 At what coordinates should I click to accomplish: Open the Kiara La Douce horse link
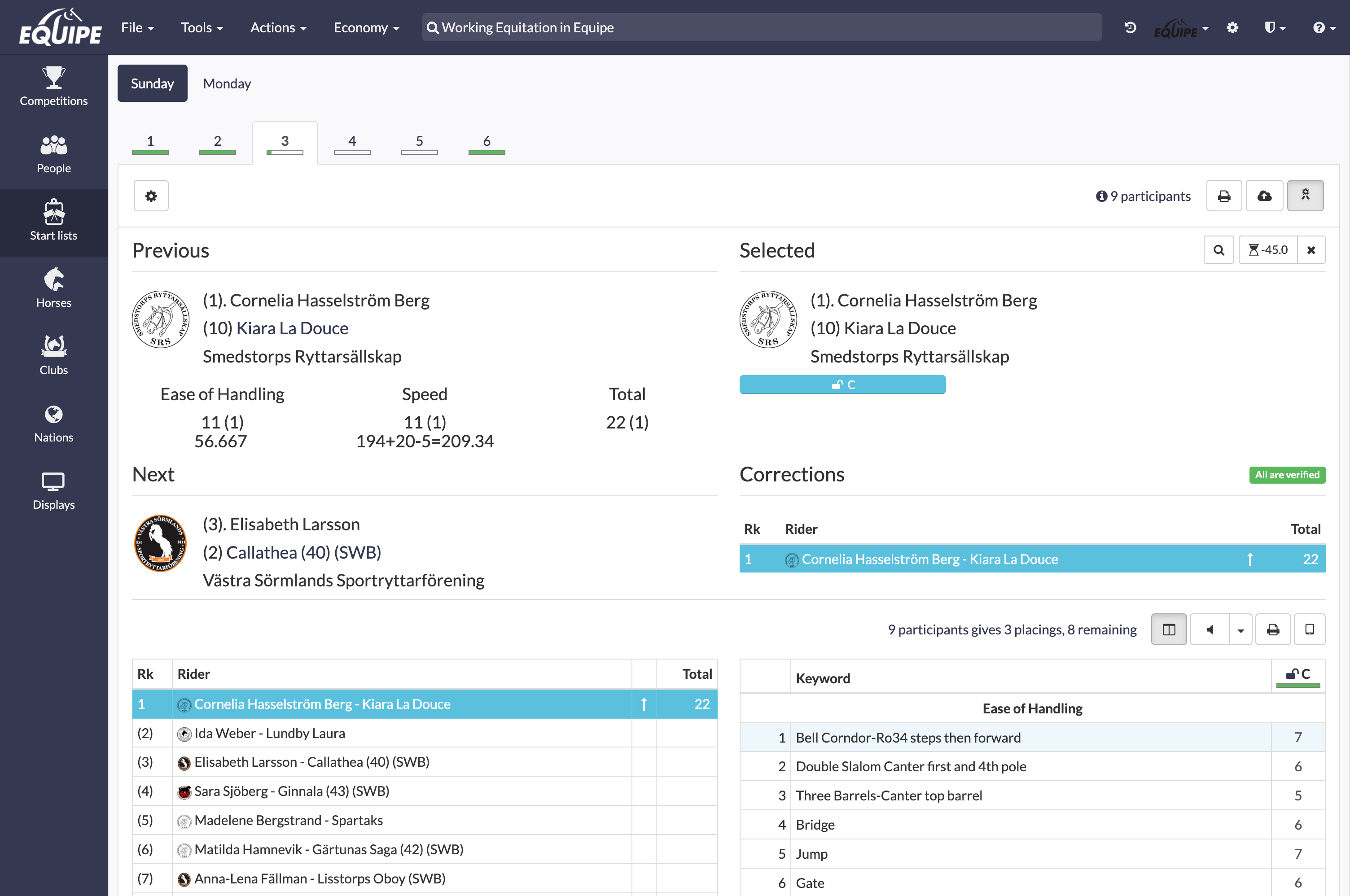coord(292,328)
